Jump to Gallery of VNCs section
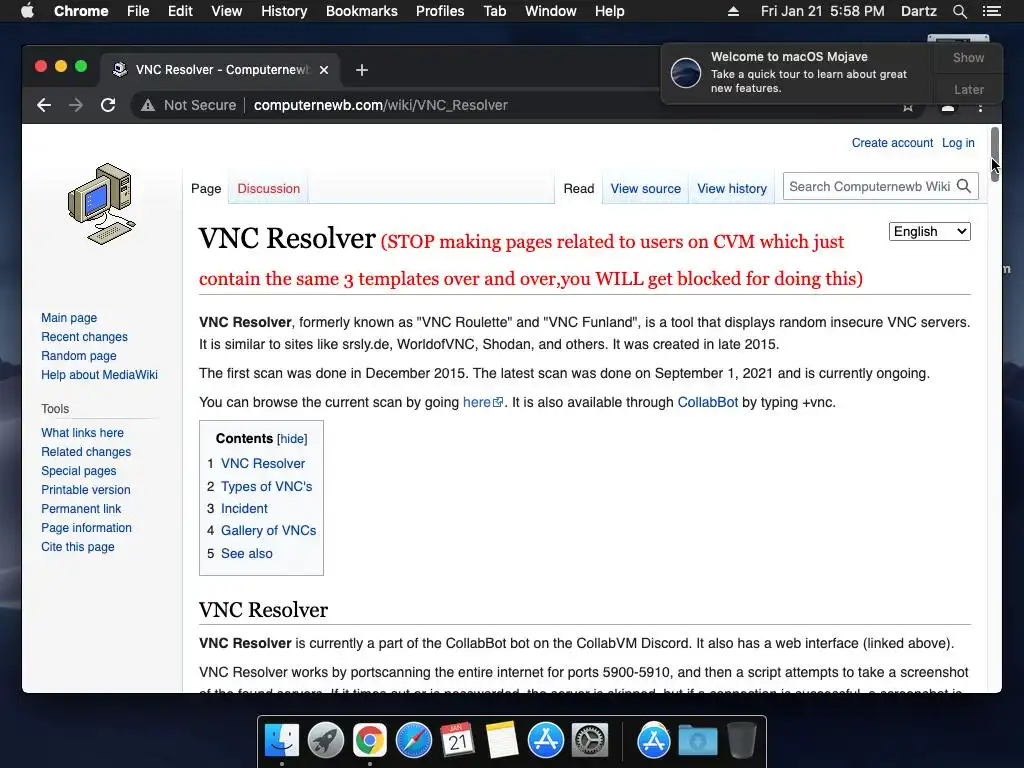This screenshot has height=768, width=1024. [x=268, y=531]
